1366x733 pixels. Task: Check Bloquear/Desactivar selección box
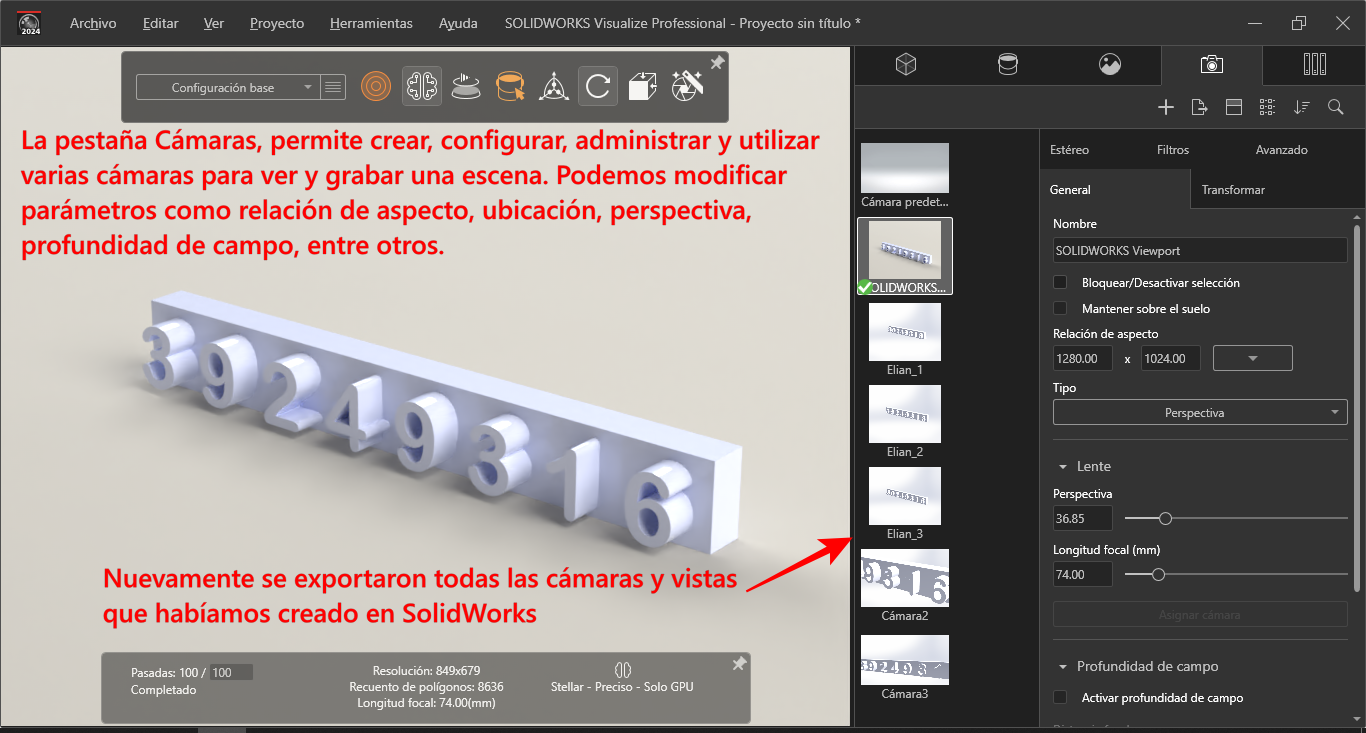point(1060,283)
